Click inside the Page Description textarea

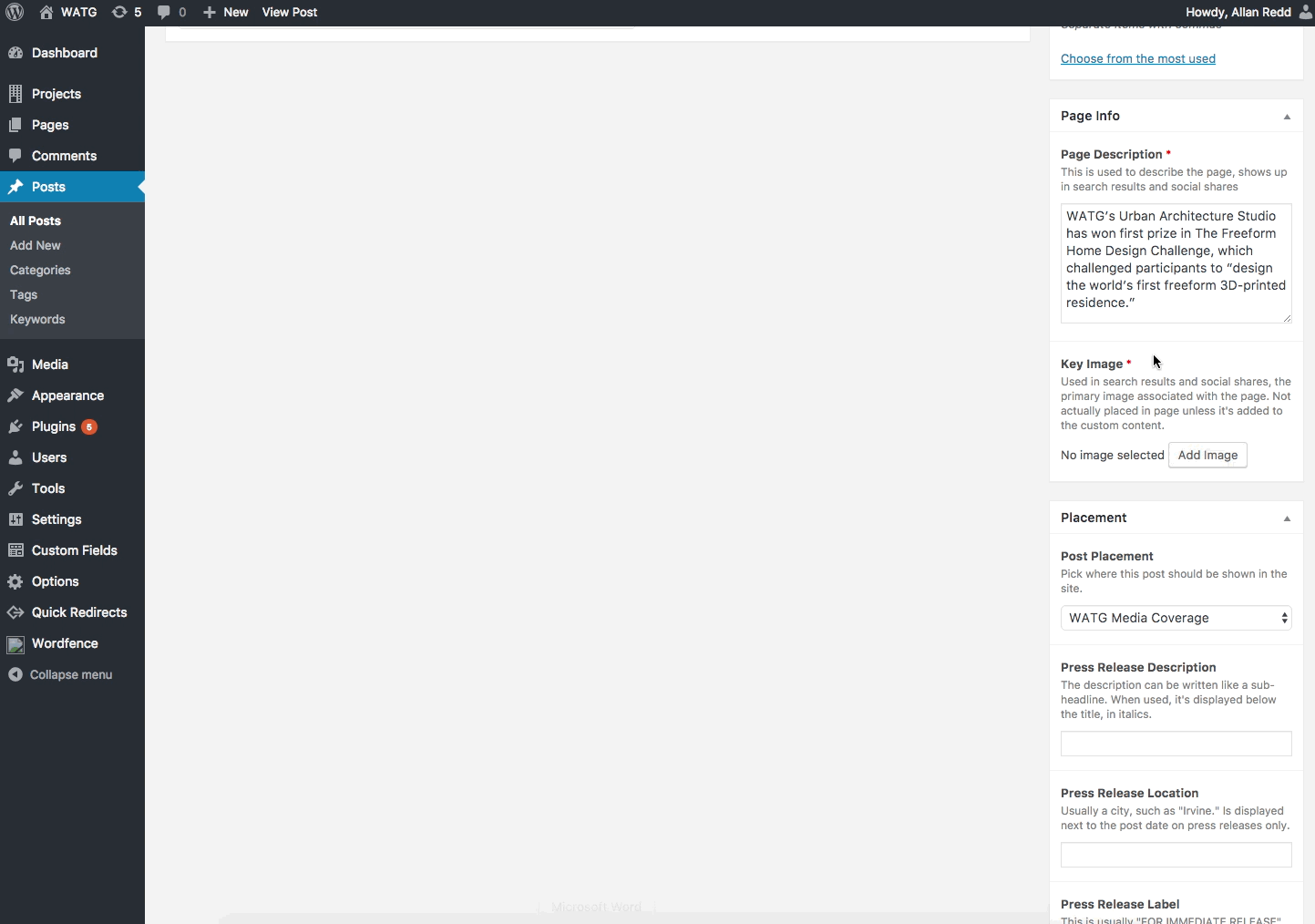click(x=1176, y=262)
